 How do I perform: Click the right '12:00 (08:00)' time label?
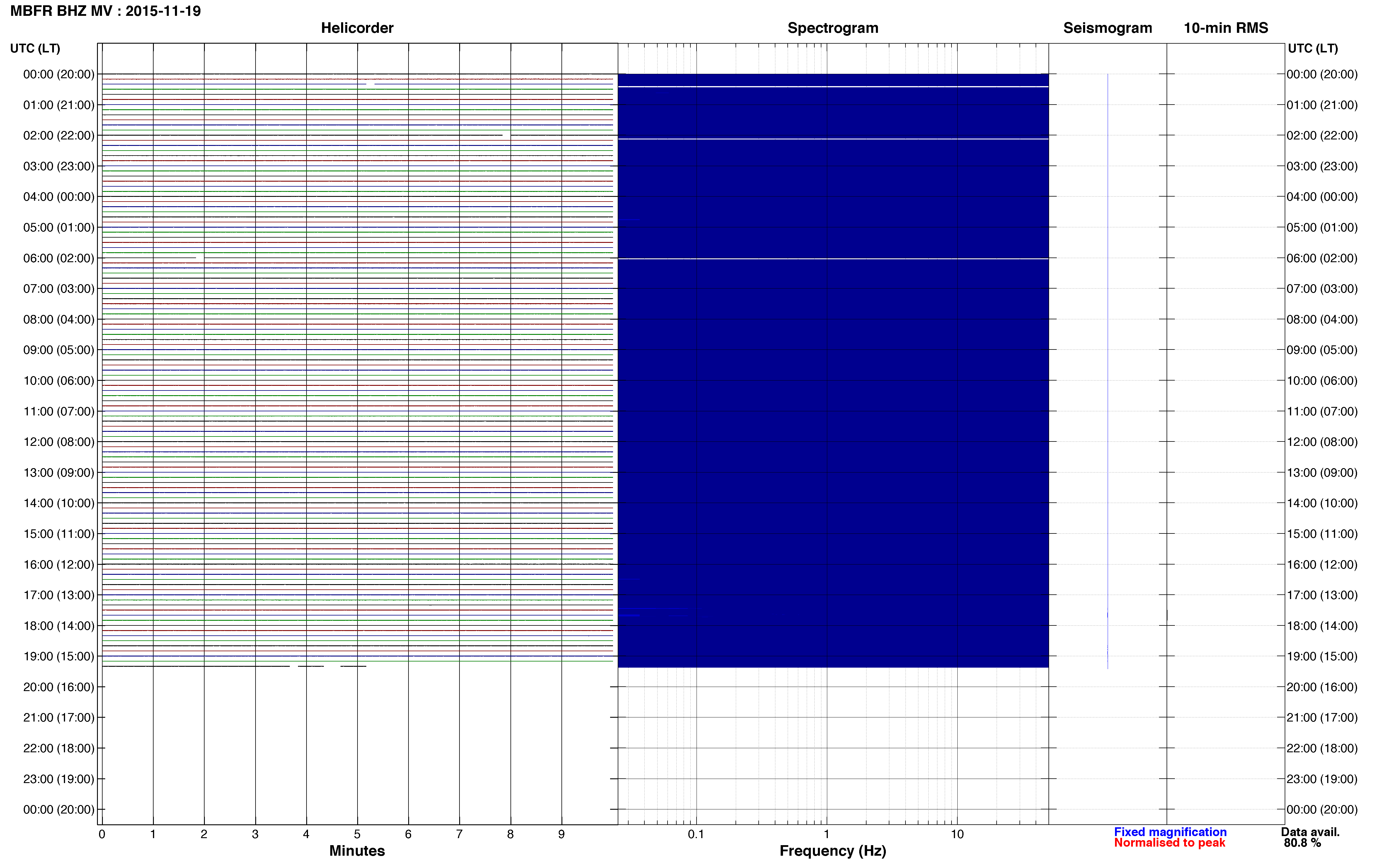pos(1322,442)
